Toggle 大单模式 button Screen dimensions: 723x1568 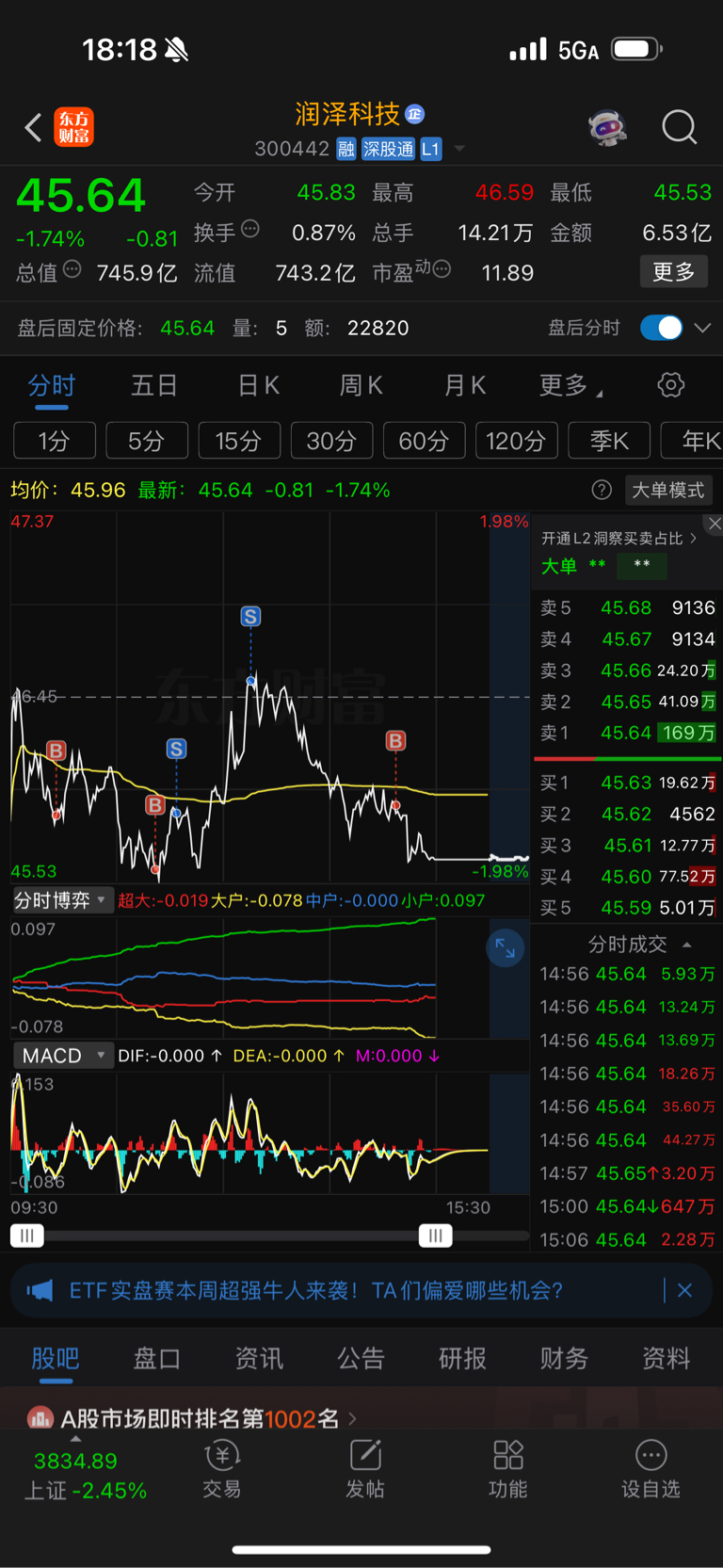668,490
